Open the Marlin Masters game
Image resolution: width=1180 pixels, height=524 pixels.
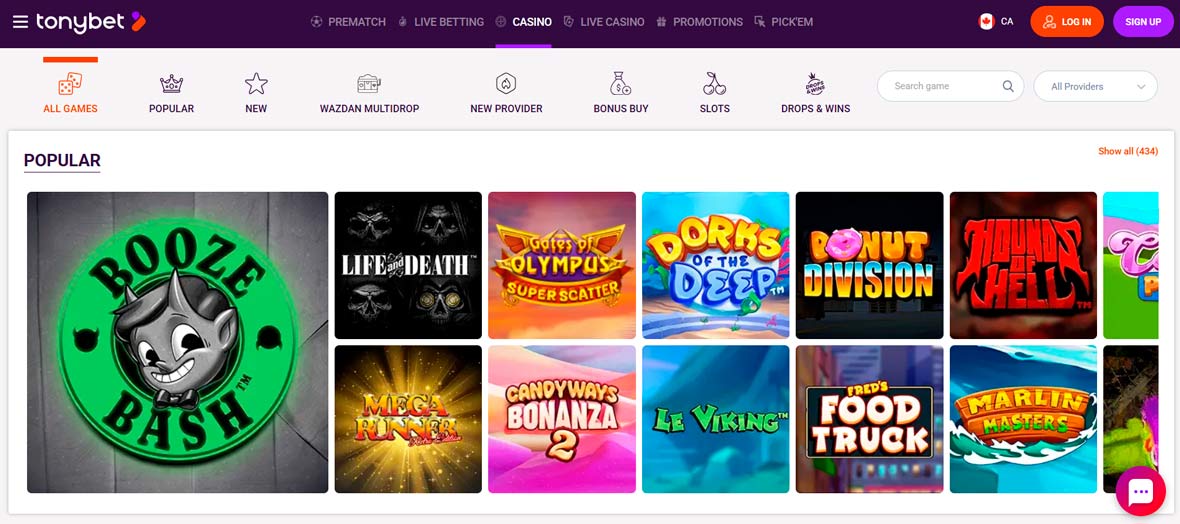pos(1023,419)
